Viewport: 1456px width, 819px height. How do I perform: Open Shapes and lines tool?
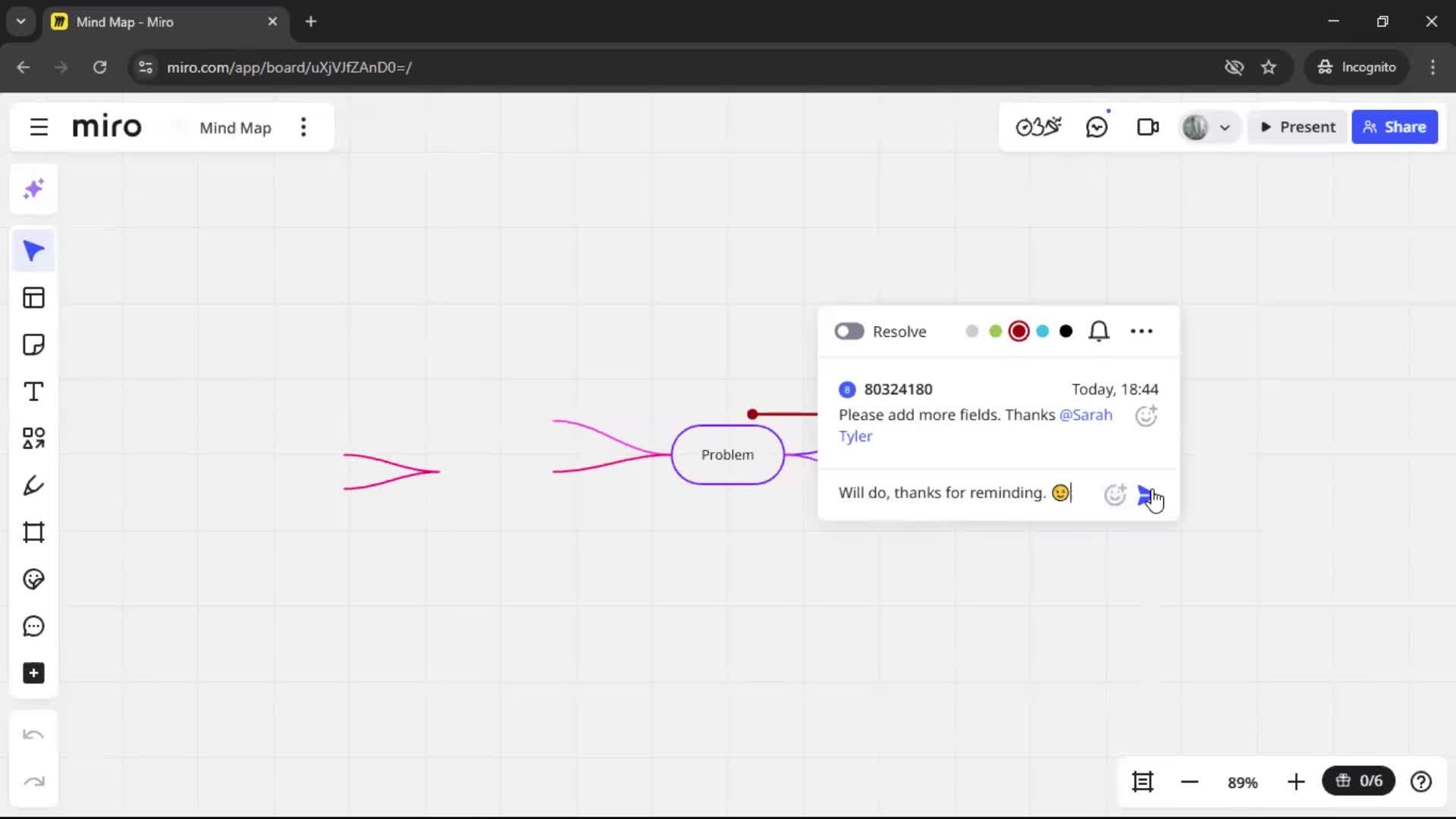(x=33, y=438)
